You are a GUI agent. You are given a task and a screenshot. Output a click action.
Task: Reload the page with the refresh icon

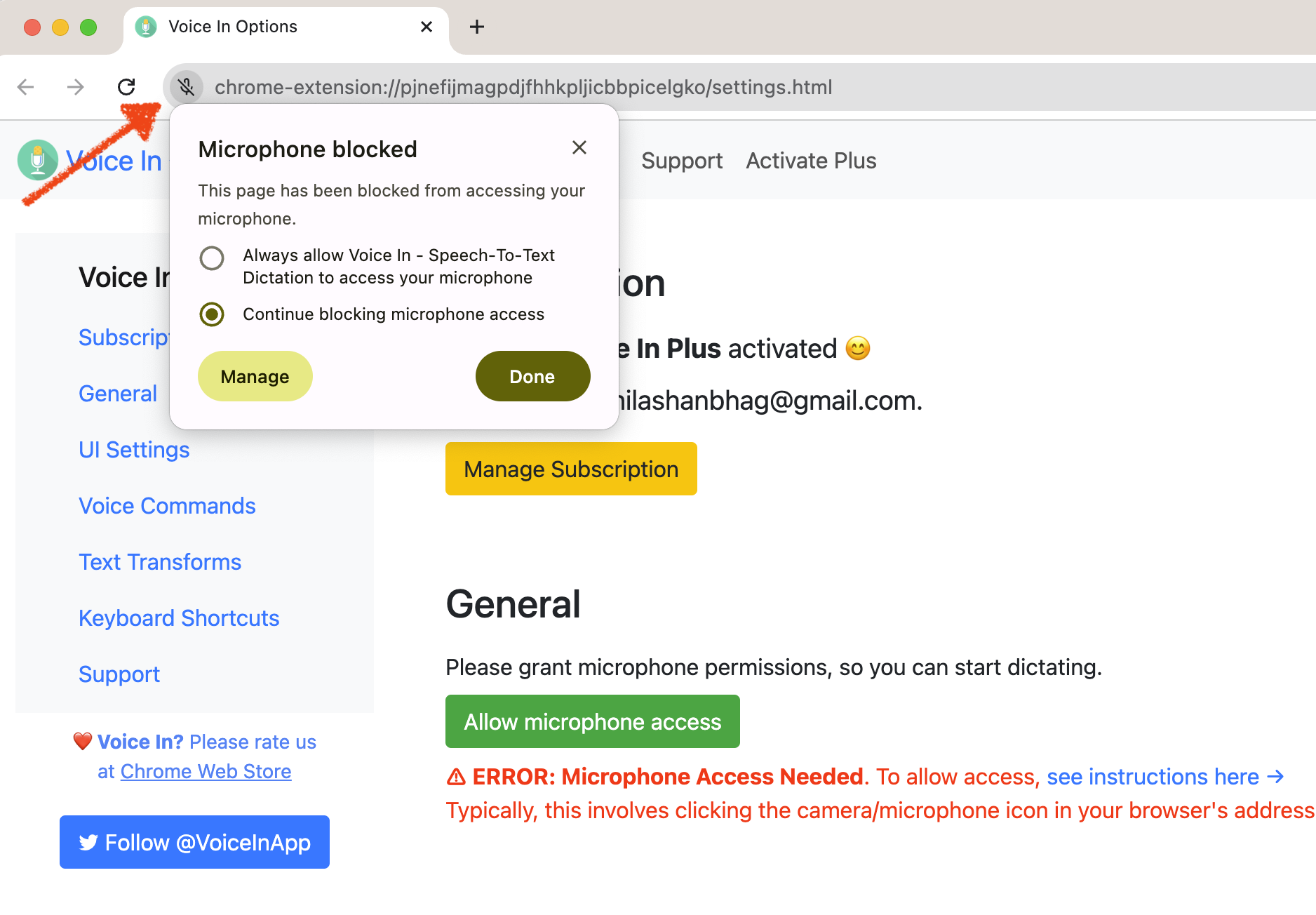[126, 87]
